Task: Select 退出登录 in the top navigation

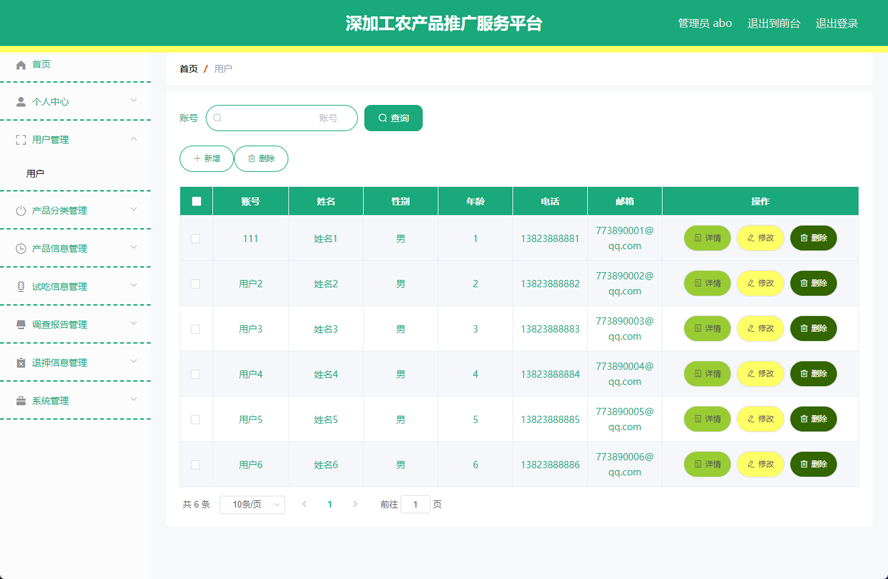Action: (837, 22)
